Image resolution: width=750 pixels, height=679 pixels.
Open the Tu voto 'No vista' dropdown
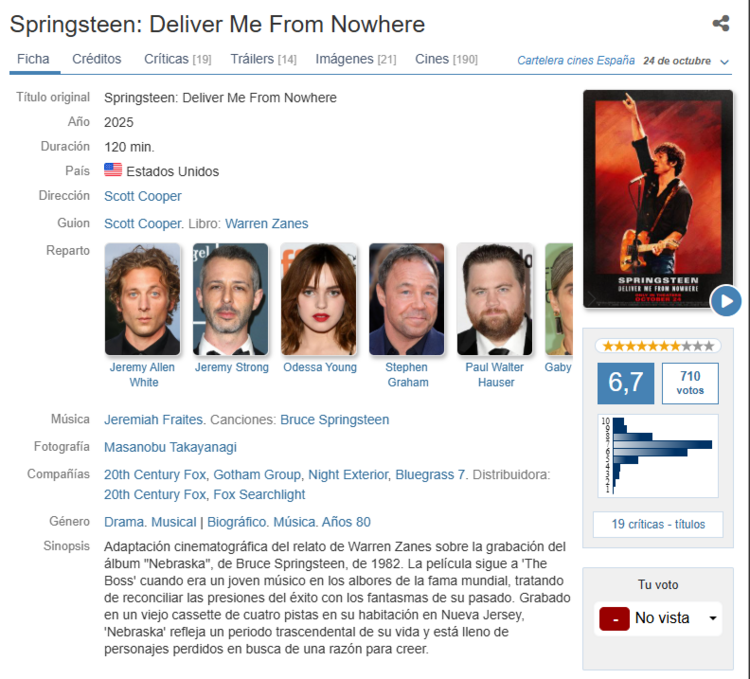(658, 618)
